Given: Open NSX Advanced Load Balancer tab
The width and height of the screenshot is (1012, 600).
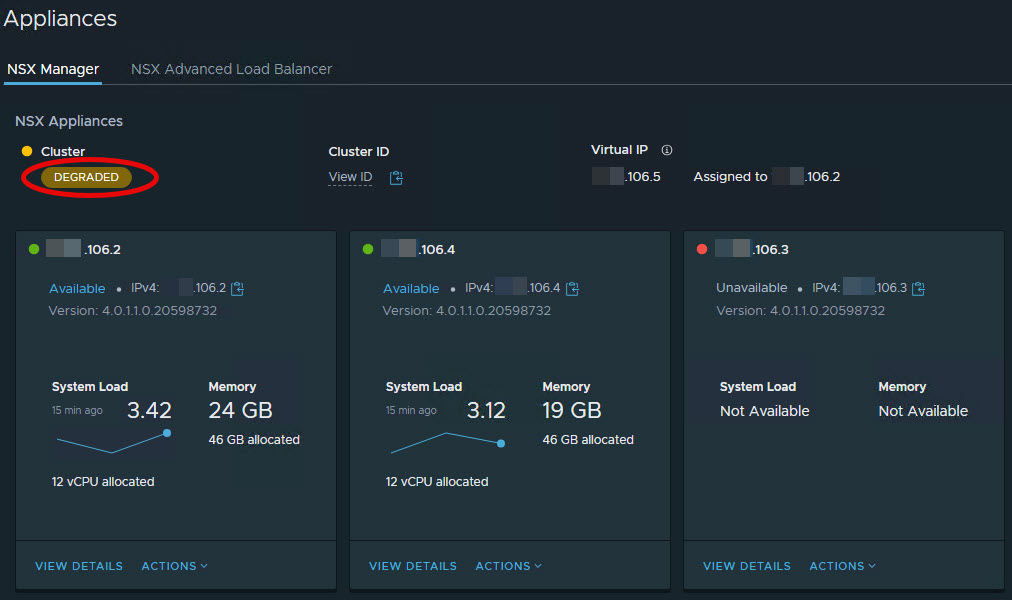Looking at the screenshot, I should click(232, 69).
